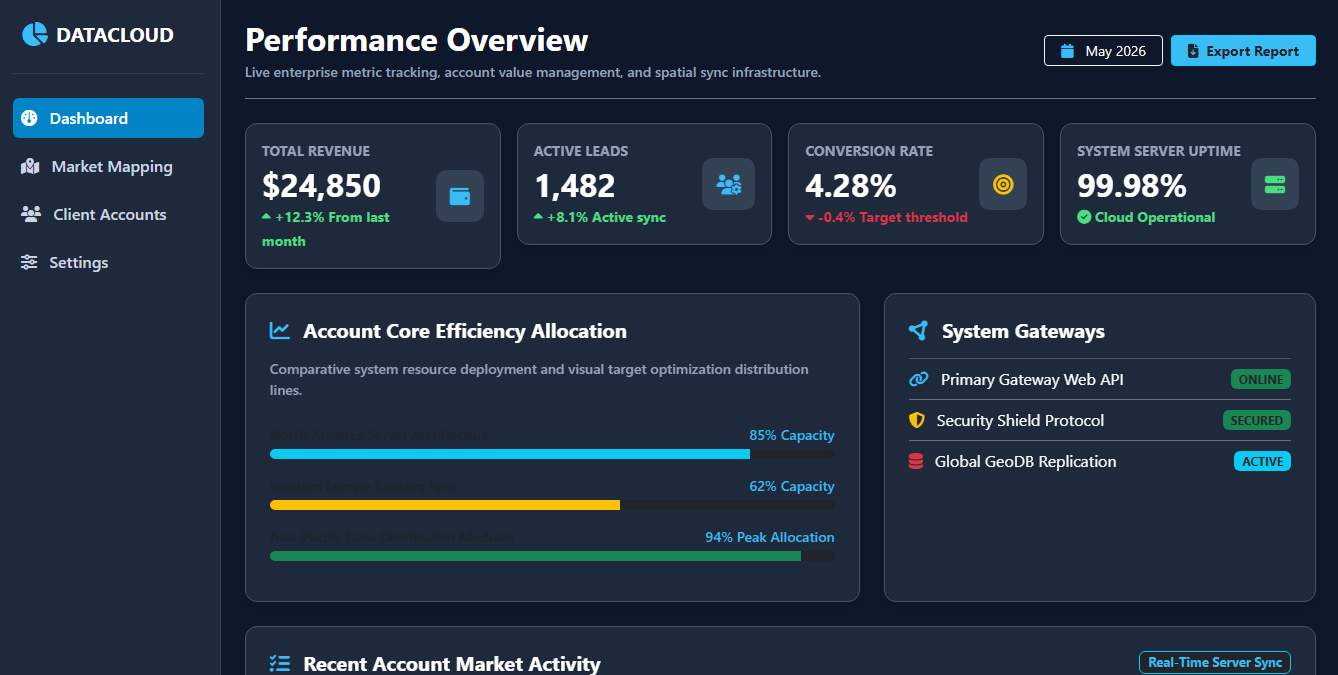Image resolution: width=1338 pixels, height=675 pixels.
Task: Click the red down arrow beside -0.4%
Action: [810, 217]
